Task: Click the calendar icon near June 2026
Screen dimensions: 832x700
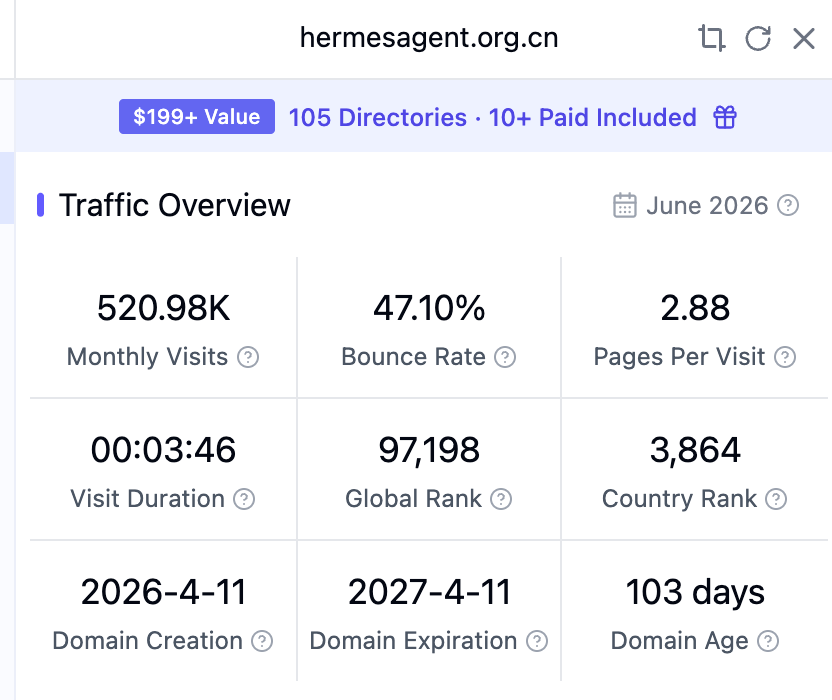Action: point(625,205)
